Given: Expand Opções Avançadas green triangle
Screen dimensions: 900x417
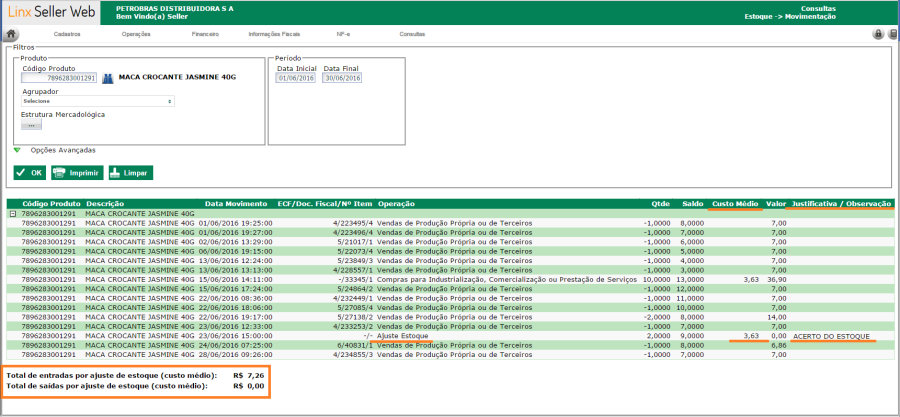Looking at the screenshot, I should [x=17, y=150].
